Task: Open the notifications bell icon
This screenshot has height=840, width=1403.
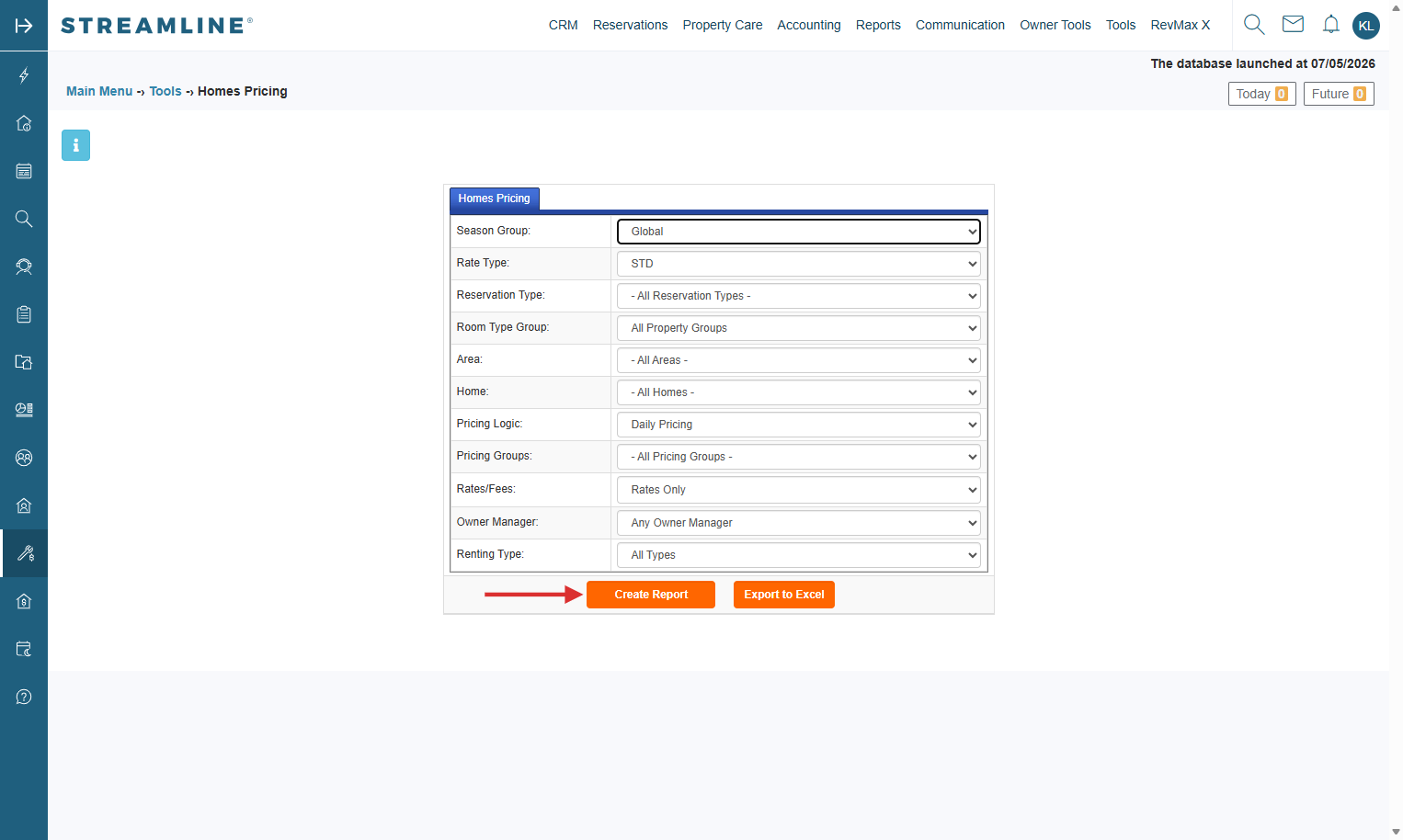Action: (x=1330, y=25)
